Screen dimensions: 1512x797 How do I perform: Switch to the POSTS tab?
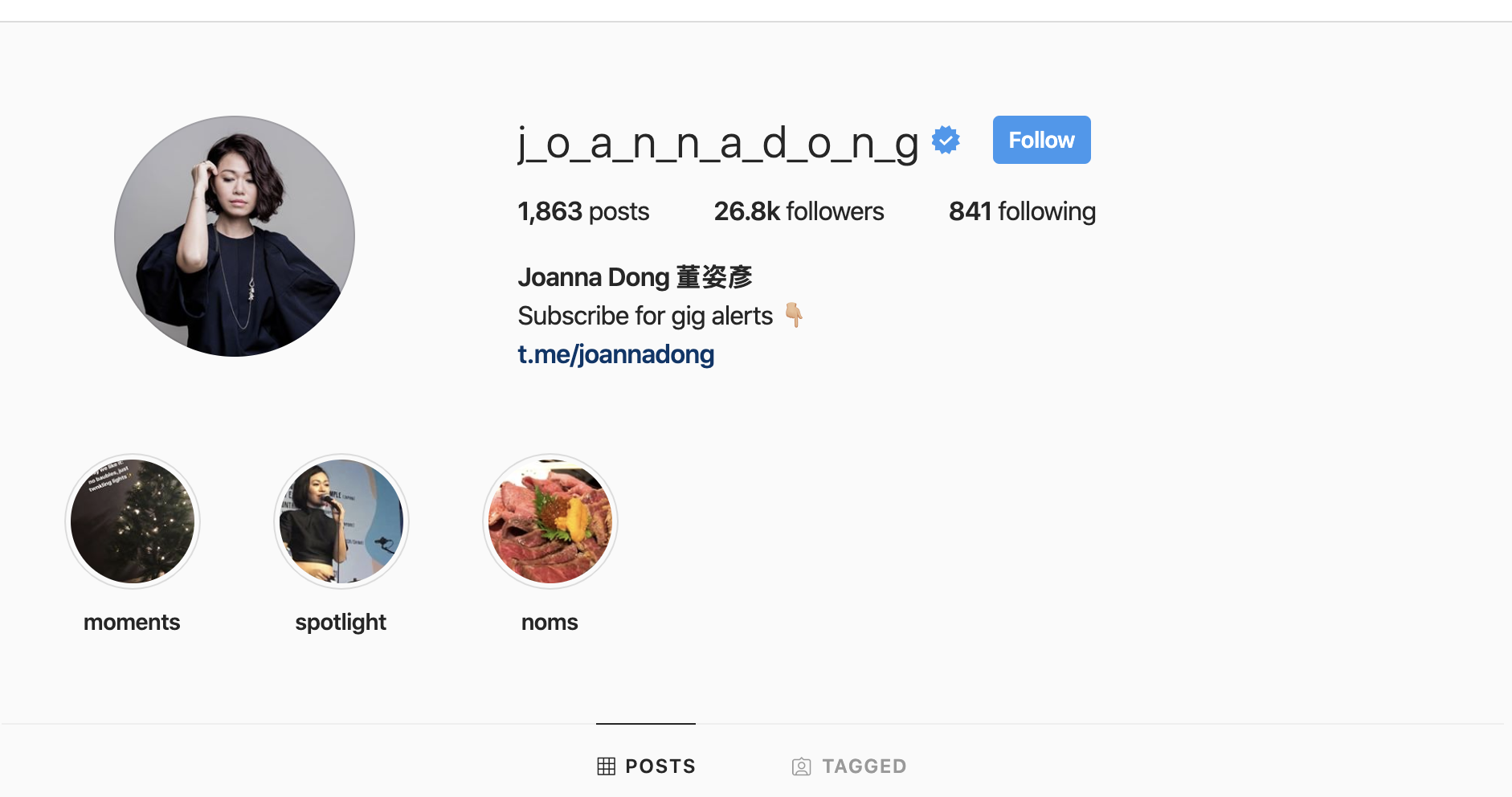(646, 766)
